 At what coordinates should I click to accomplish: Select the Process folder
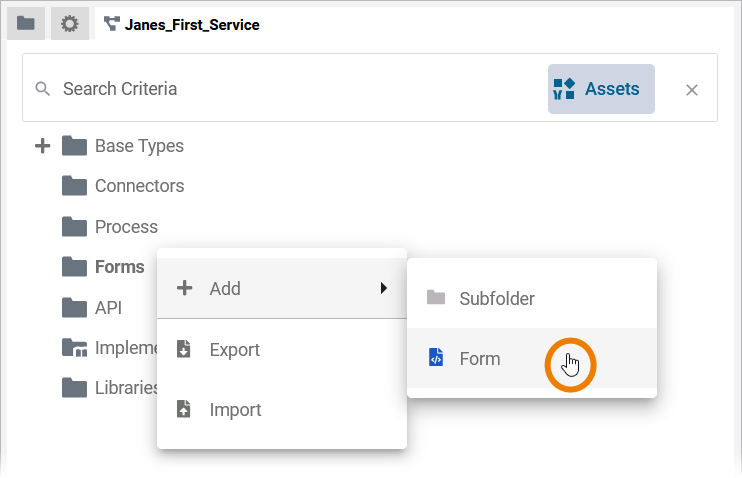click(126, 227)
